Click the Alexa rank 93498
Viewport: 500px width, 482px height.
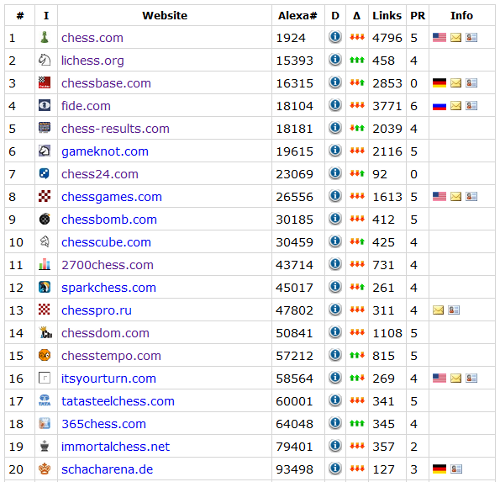point(294,469)
